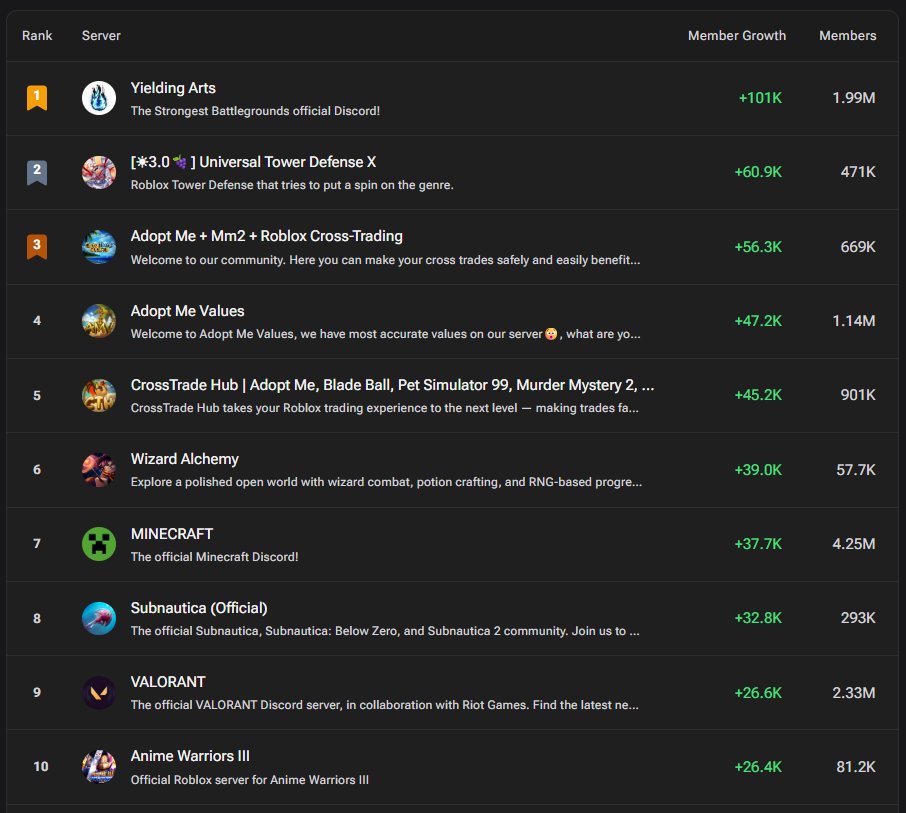This screenshot has width=906, height=813.
Task: Open the Subnautica (Official) server avatar
Action: pyautogui.click(x=99, y=618)
